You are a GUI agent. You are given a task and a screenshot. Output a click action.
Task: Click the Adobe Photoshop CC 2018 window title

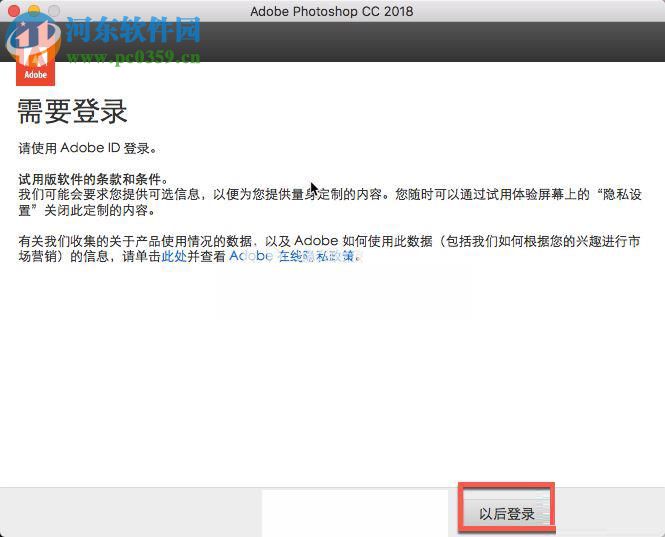coord(332,11)
